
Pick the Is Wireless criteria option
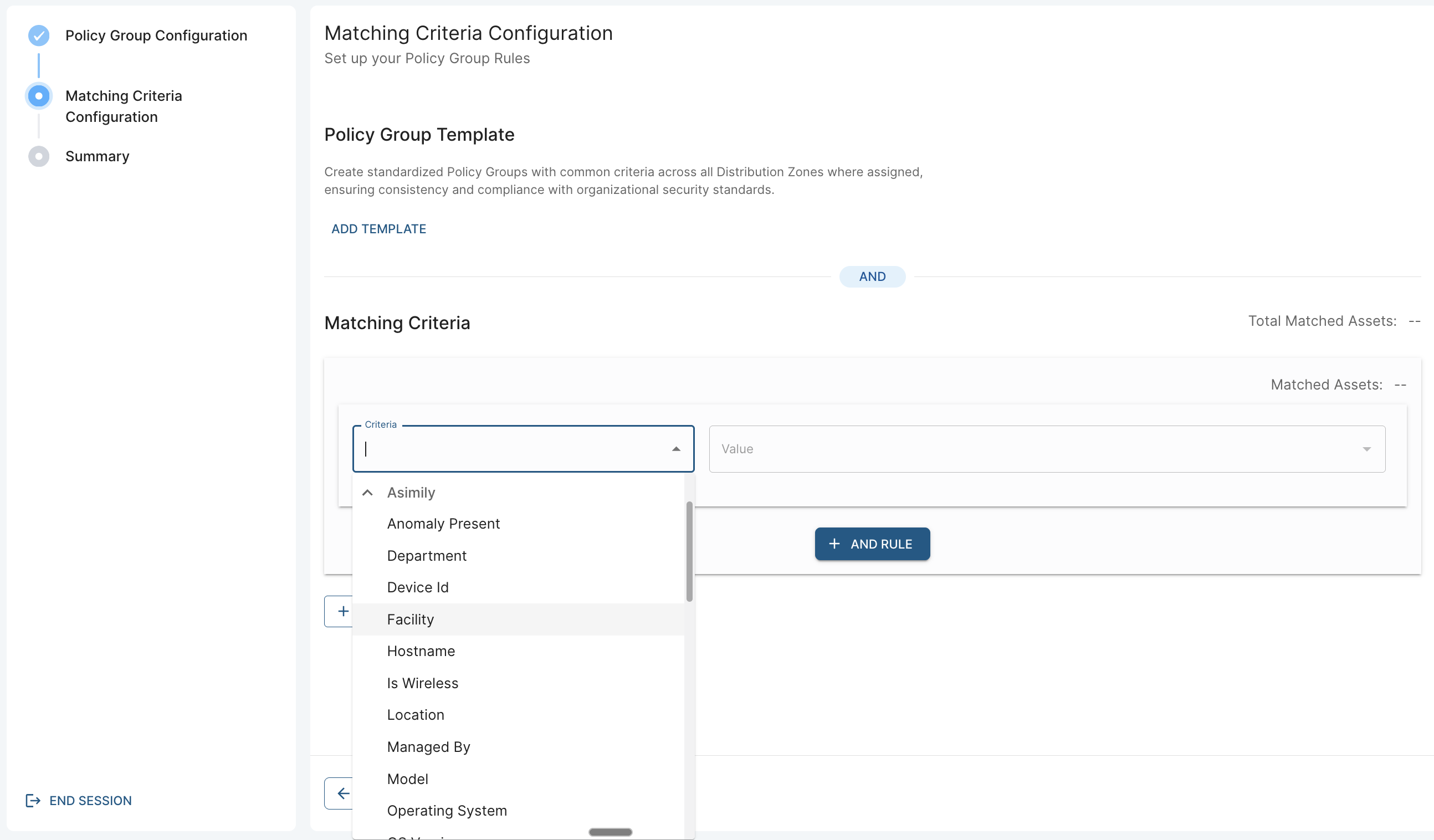(x=519, y=683)
